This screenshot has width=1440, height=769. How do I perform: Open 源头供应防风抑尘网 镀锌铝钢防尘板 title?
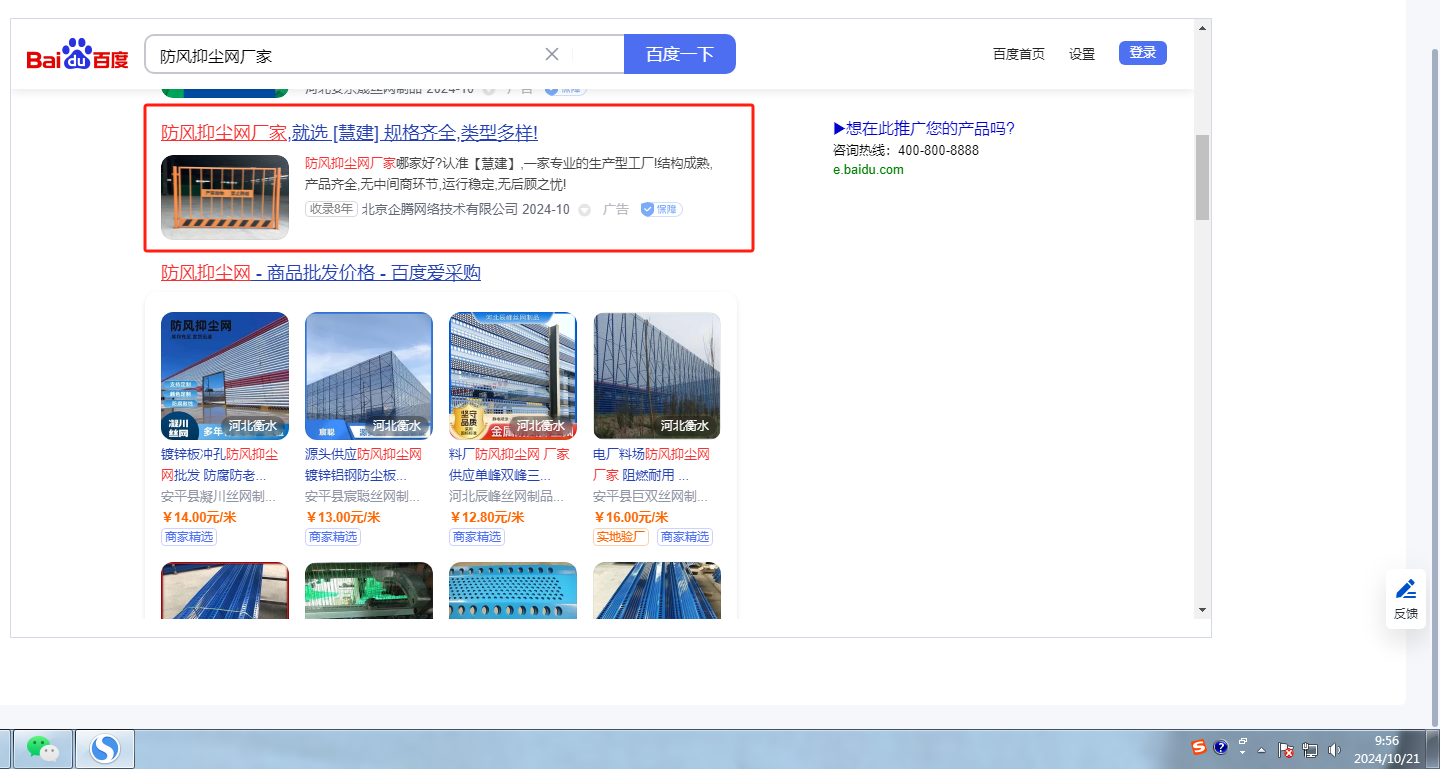364,464
